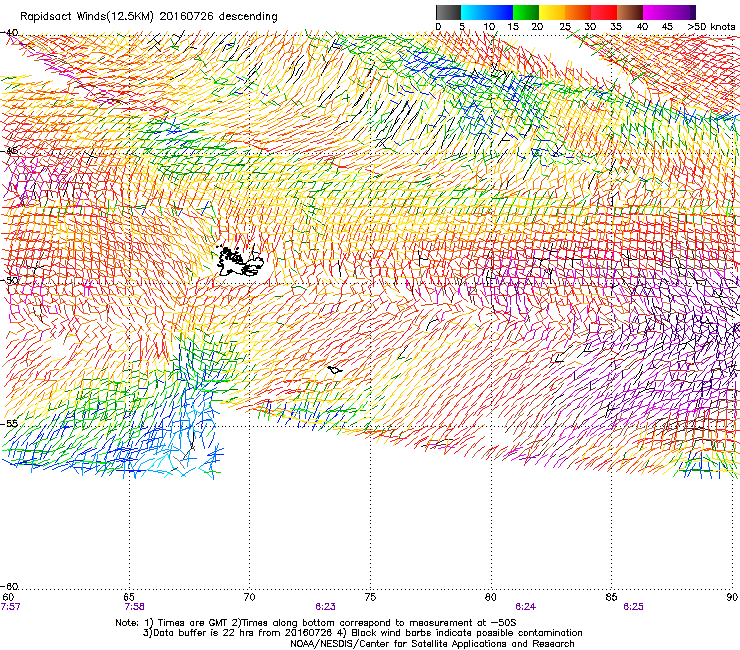740x650 pixels.
Task: Click the 6:25 pass time label
Action: point(633,607)
